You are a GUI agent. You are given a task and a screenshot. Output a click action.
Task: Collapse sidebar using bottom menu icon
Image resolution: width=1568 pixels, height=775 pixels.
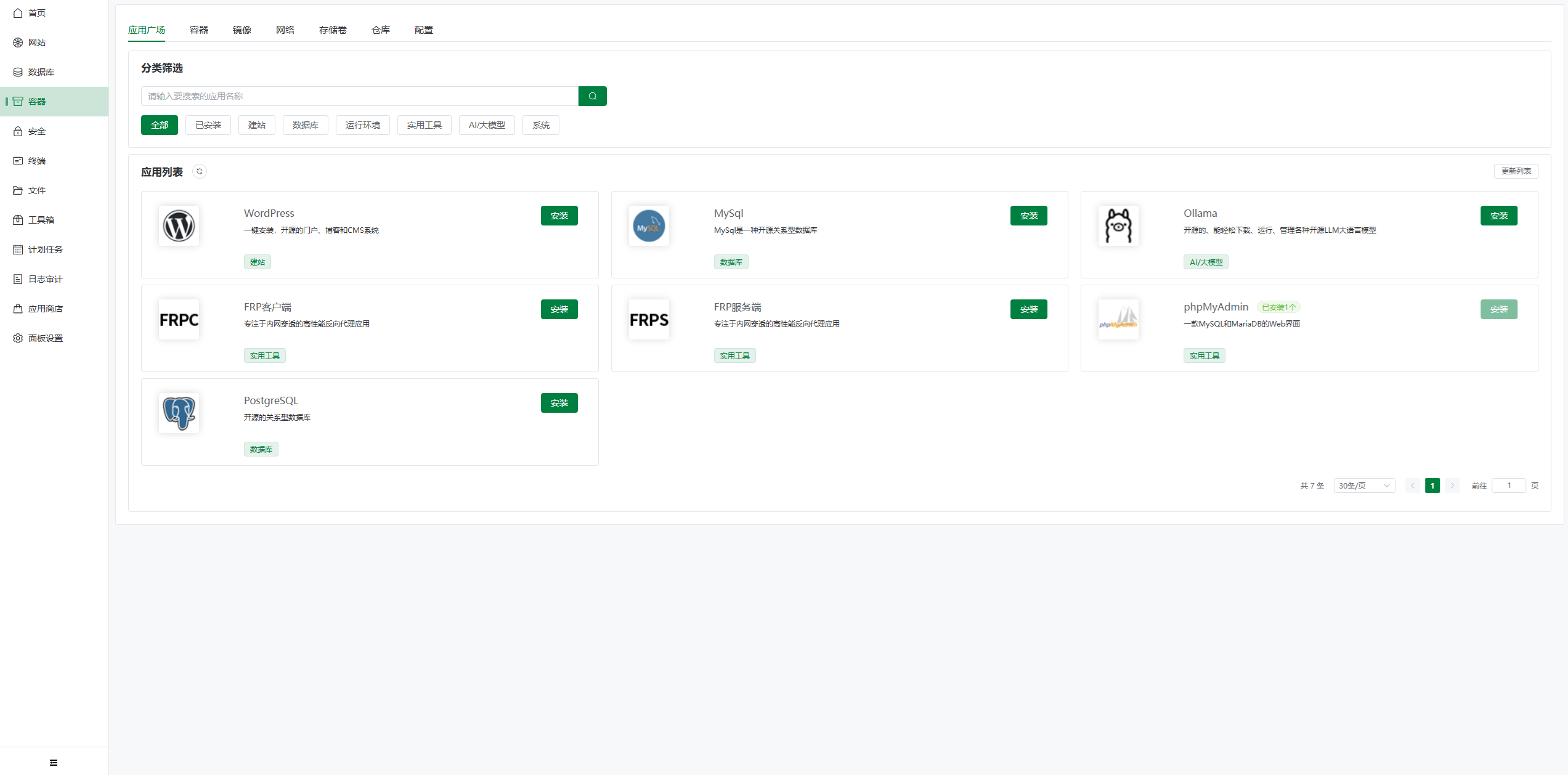[x=54, y=763]
